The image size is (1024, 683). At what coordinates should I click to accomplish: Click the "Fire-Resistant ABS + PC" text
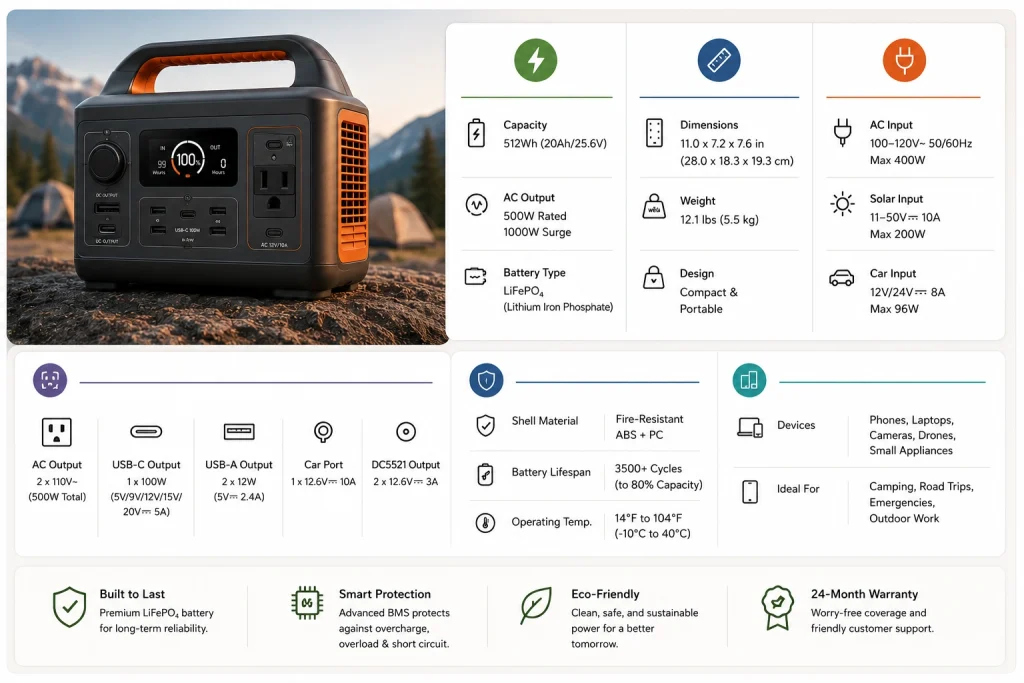point(649,427)
